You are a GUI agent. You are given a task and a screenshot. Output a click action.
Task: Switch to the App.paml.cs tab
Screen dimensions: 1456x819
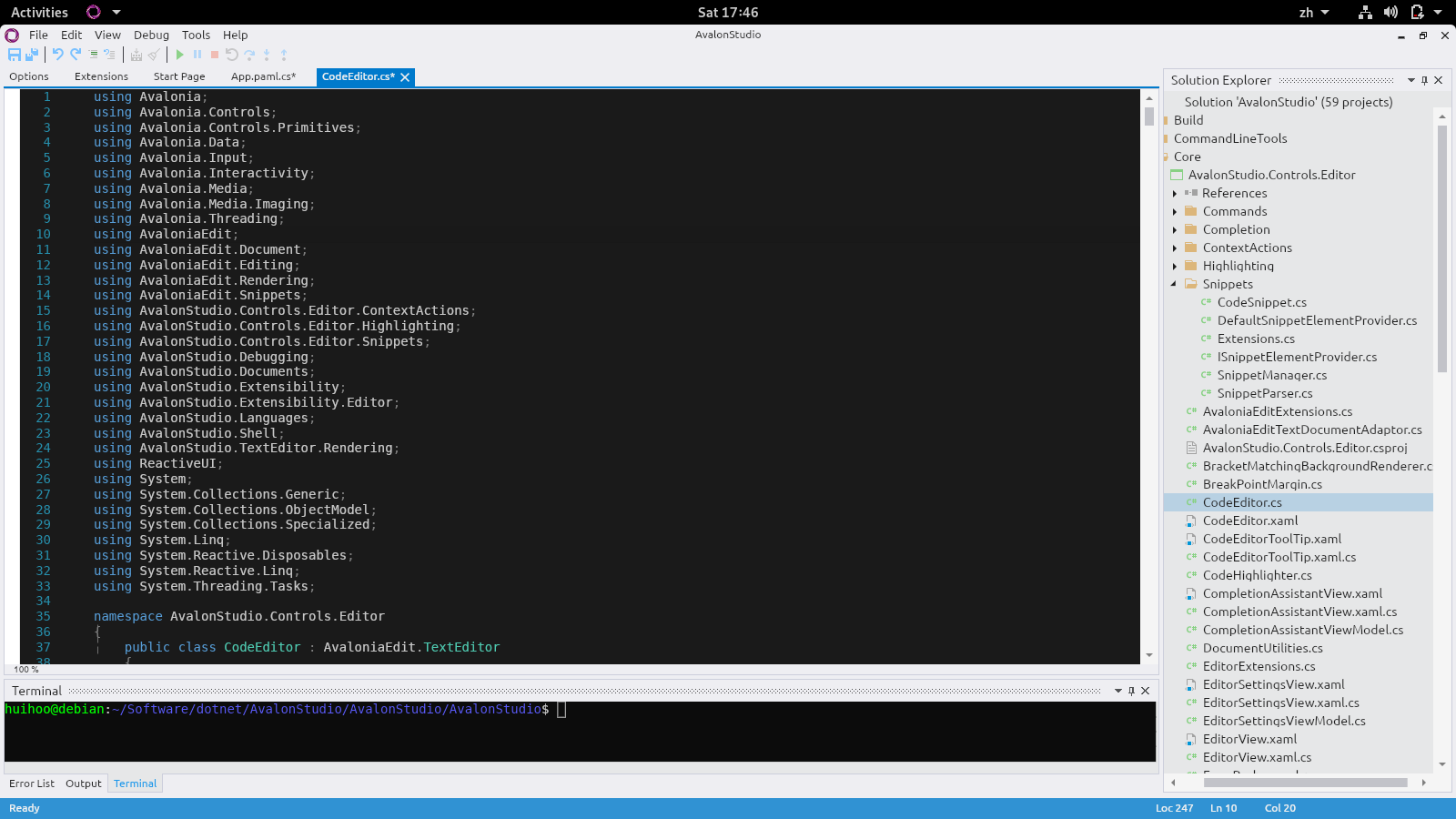(263, 76)
